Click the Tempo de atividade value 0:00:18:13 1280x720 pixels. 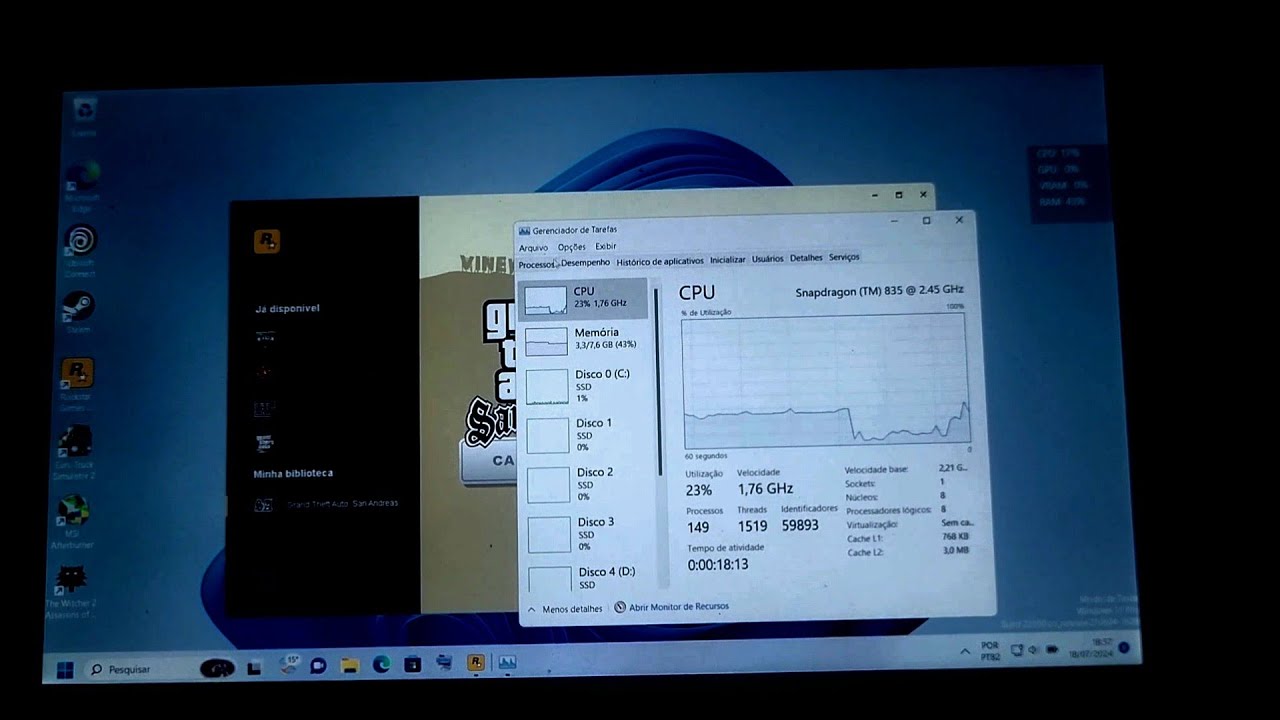click(718, 565)
